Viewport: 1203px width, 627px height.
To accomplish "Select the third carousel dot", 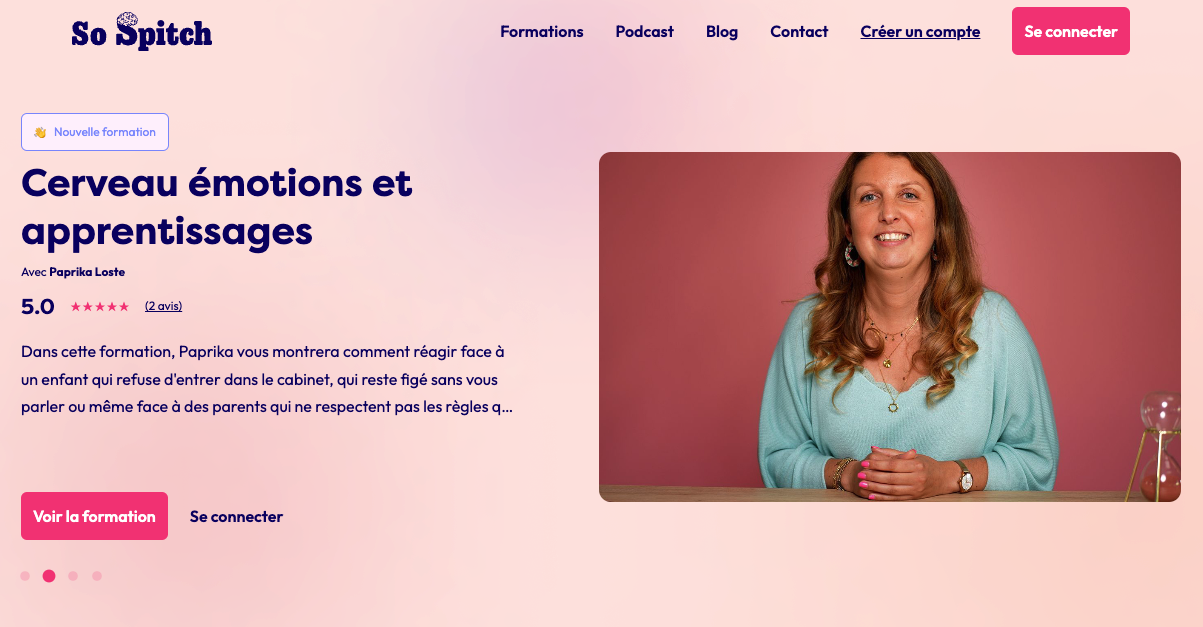I will tap(73, 576).
